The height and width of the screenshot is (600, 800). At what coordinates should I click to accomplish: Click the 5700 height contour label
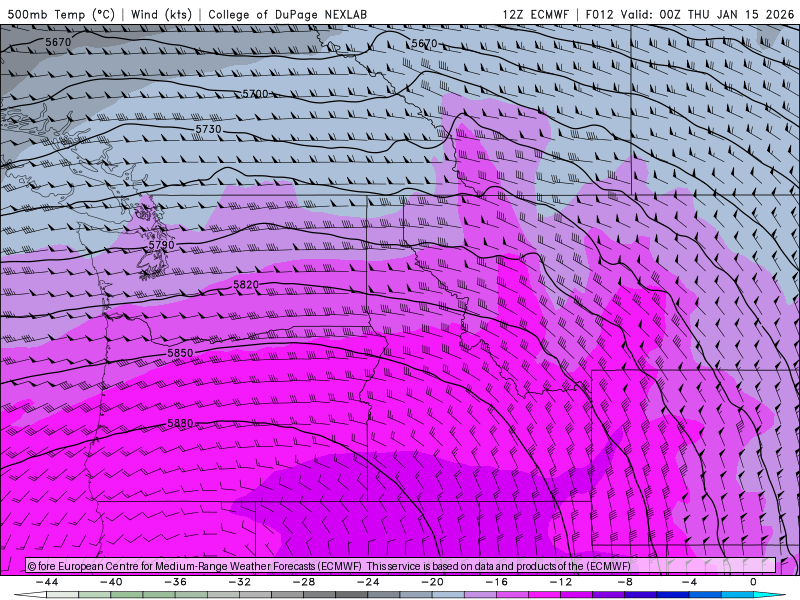coord(255,94)
